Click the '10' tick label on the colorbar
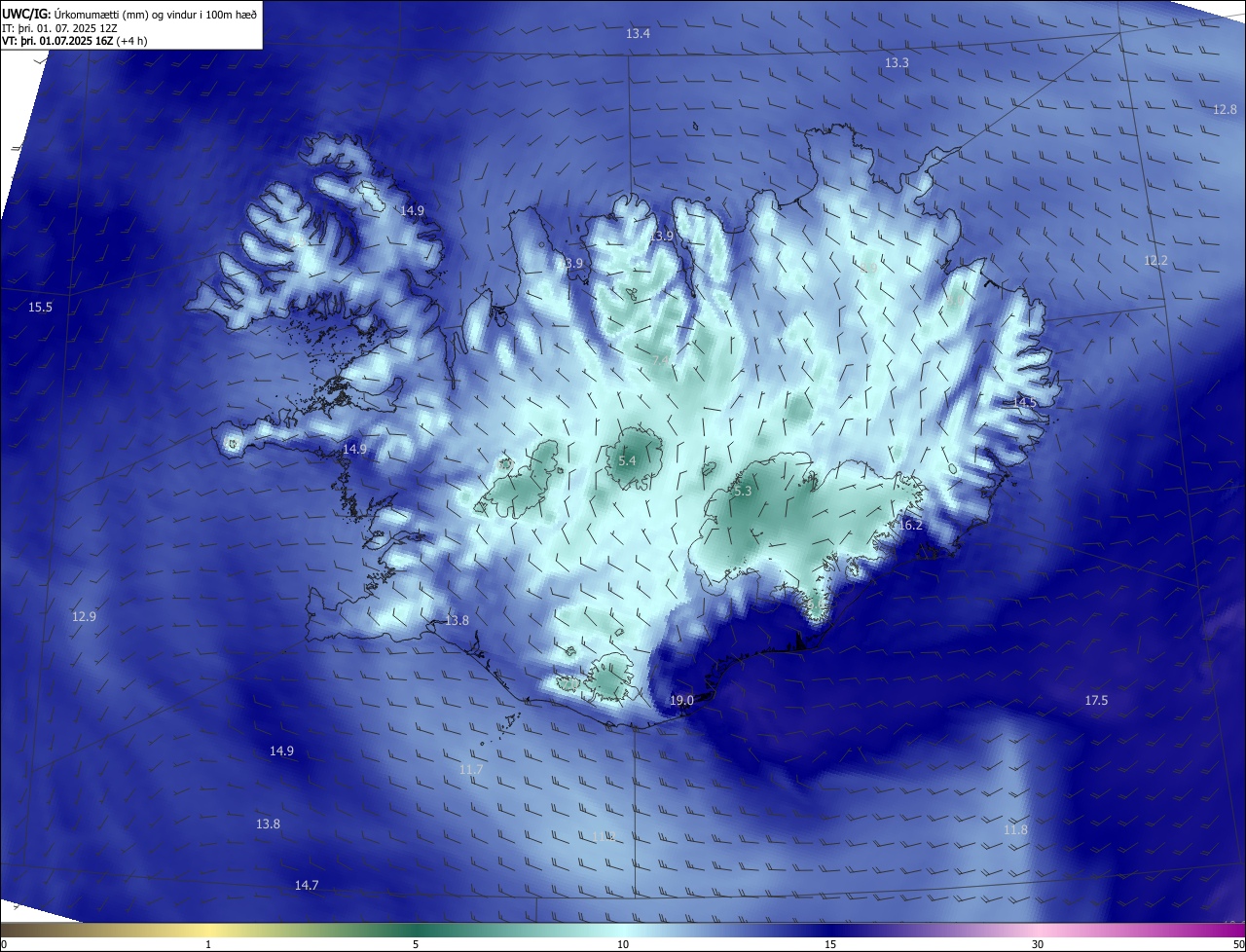 pyautogui.click(x=623, y=944)
